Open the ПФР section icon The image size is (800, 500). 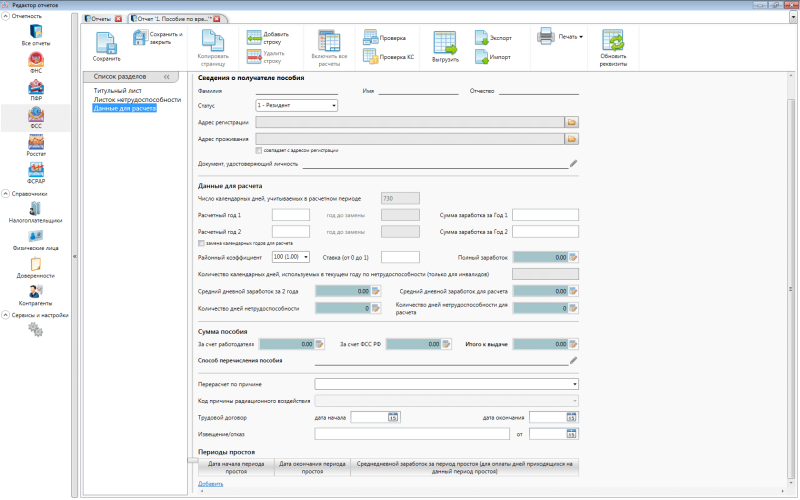click(36, 87)
